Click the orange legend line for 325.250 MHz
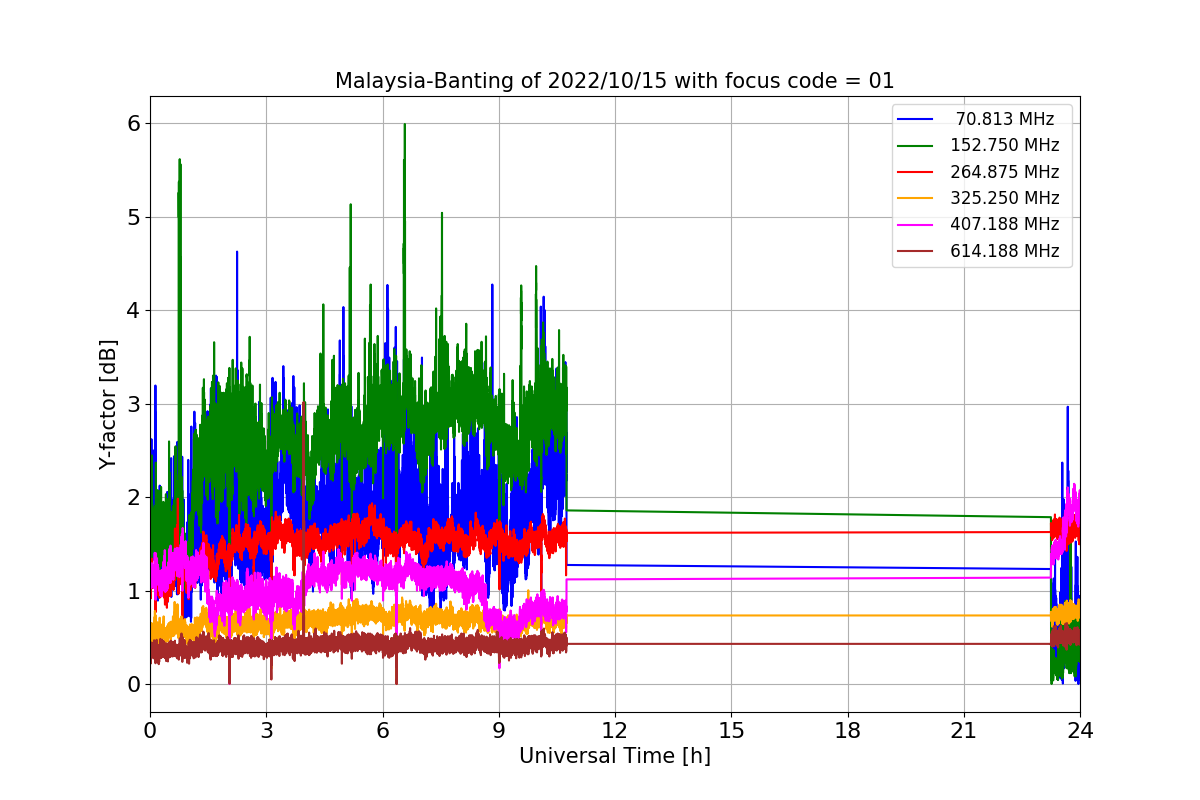This screenshot has height=800, width=1200. pyautogui.click(x=915, y=199)
